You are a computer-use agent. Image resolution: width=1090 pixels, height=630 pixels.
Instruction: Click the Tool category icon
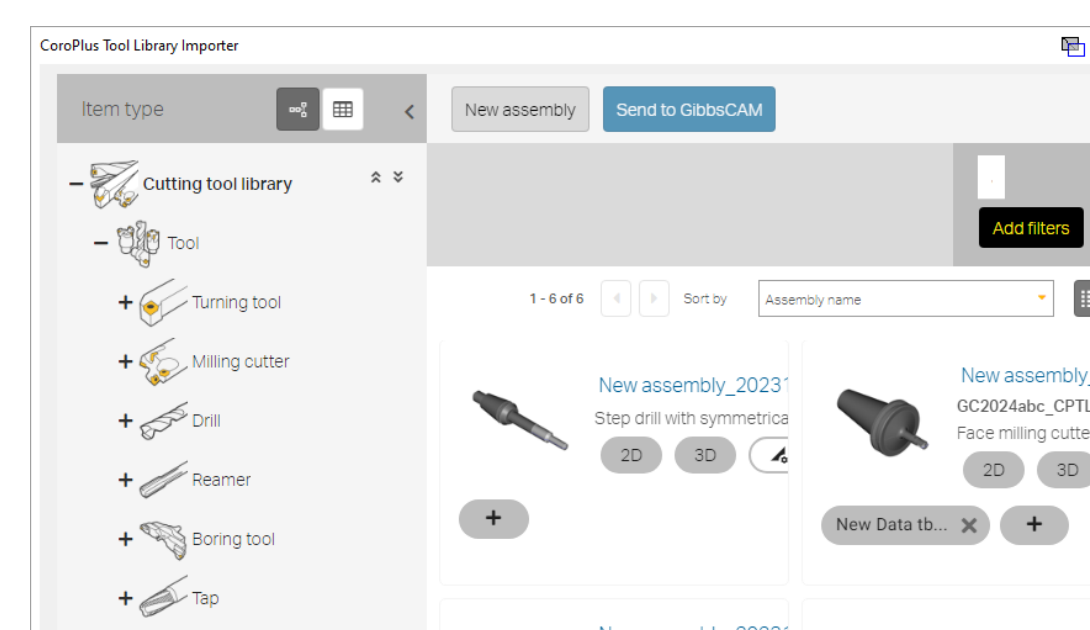(138, 243)
